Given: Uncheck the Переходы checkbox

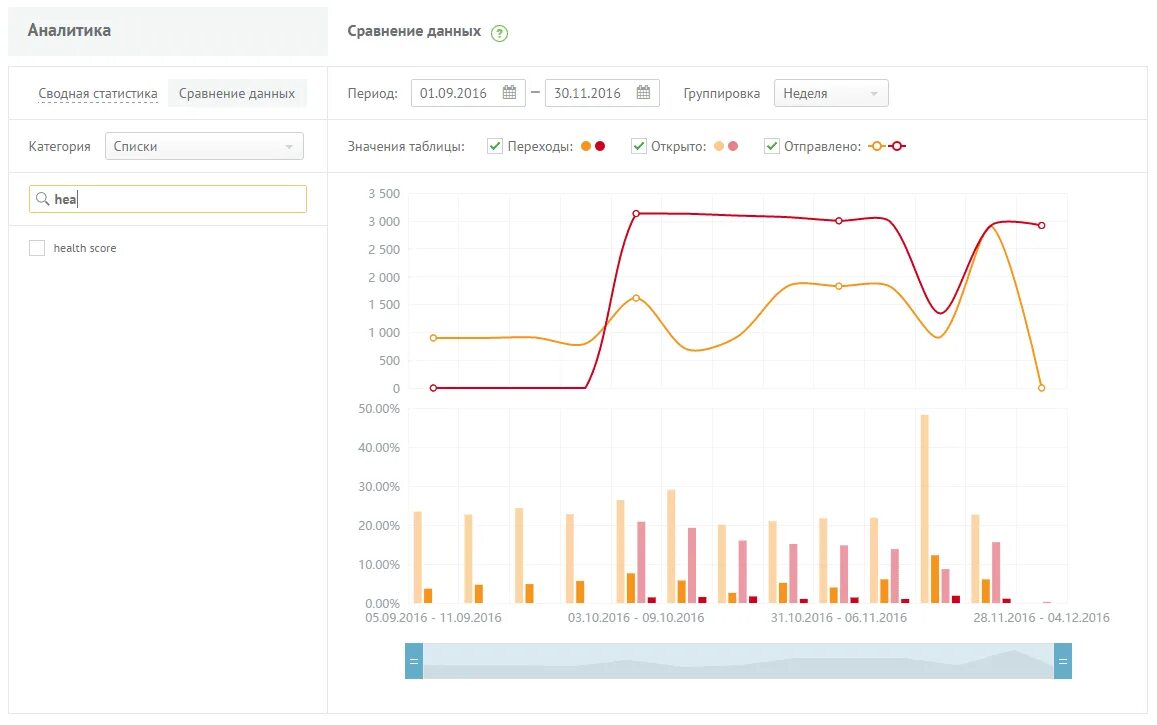Looking at the screenshot, I should [495, 146].
